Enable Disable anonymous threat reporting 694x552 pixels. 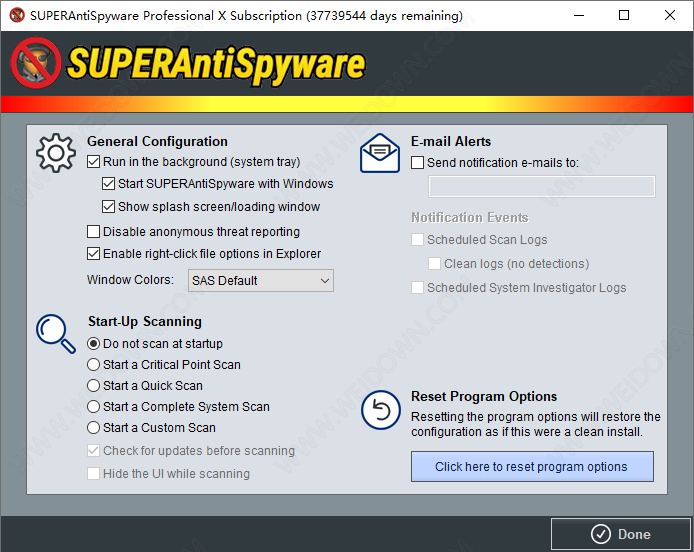click(x=93, y=232)
